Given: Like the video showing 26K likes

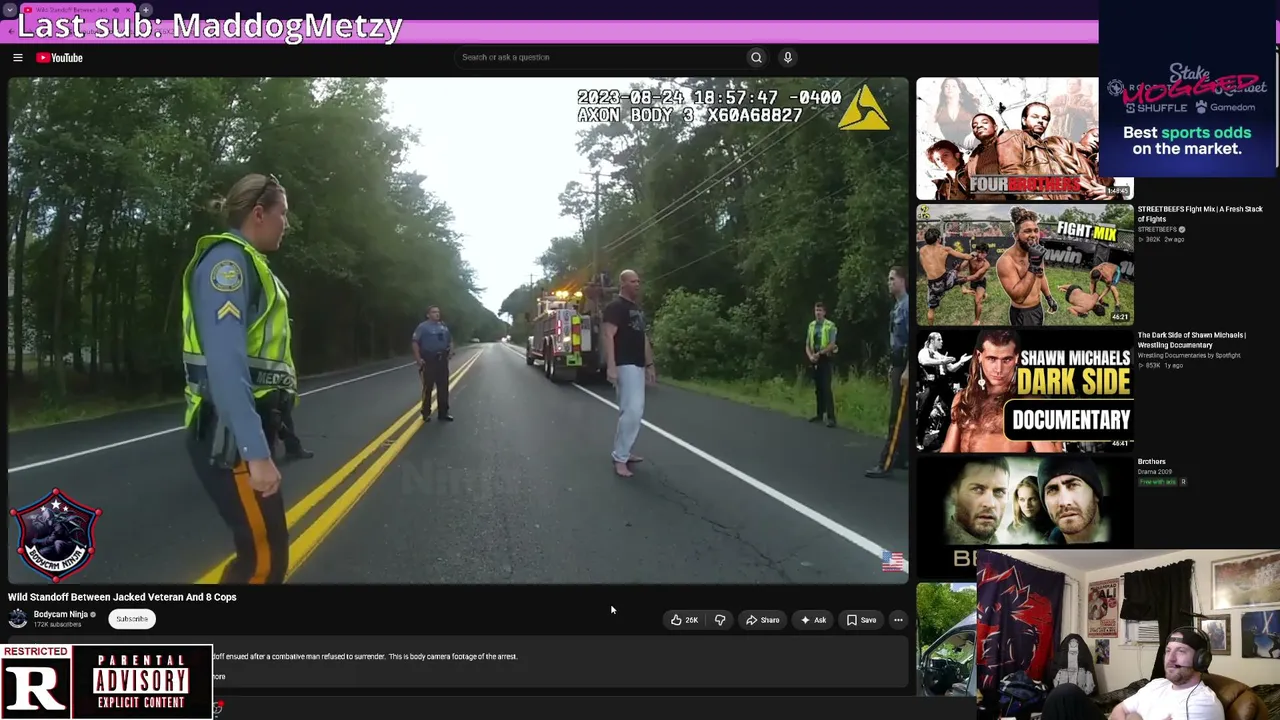Looking at the screenshot, I should 685,620.
